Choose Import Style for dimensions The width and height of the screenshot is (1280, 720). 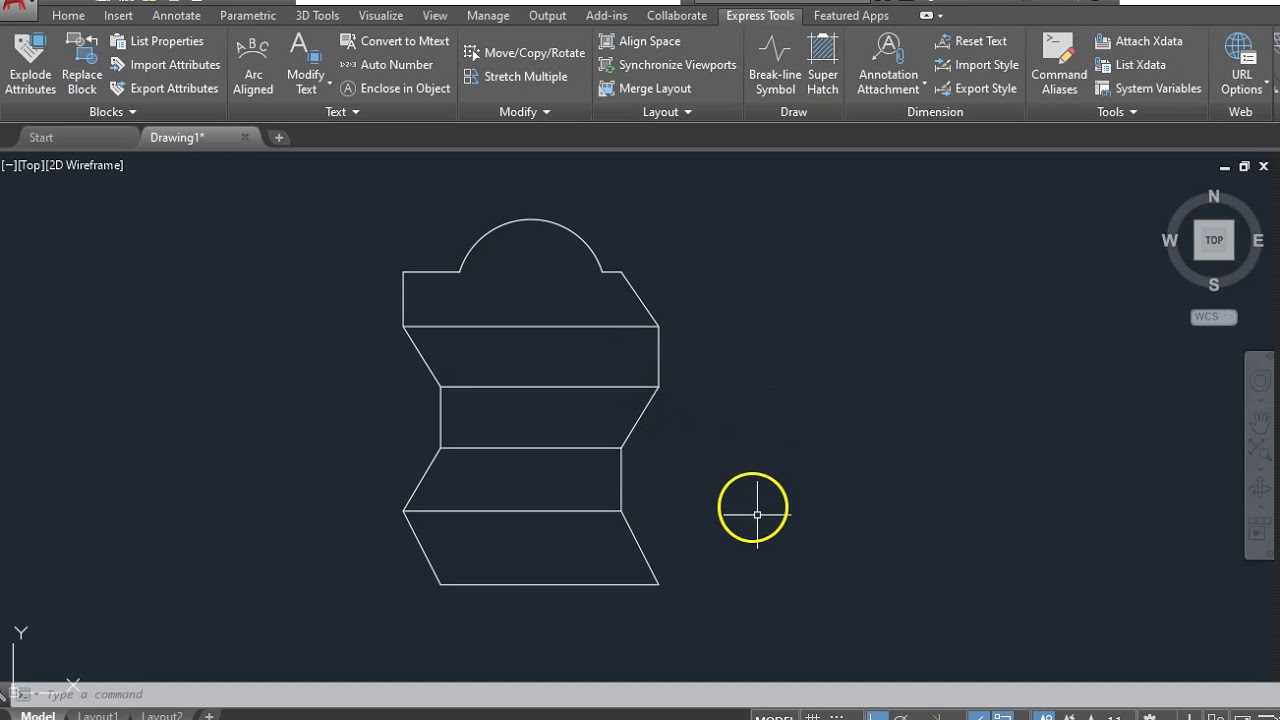[x=976, y=65]
